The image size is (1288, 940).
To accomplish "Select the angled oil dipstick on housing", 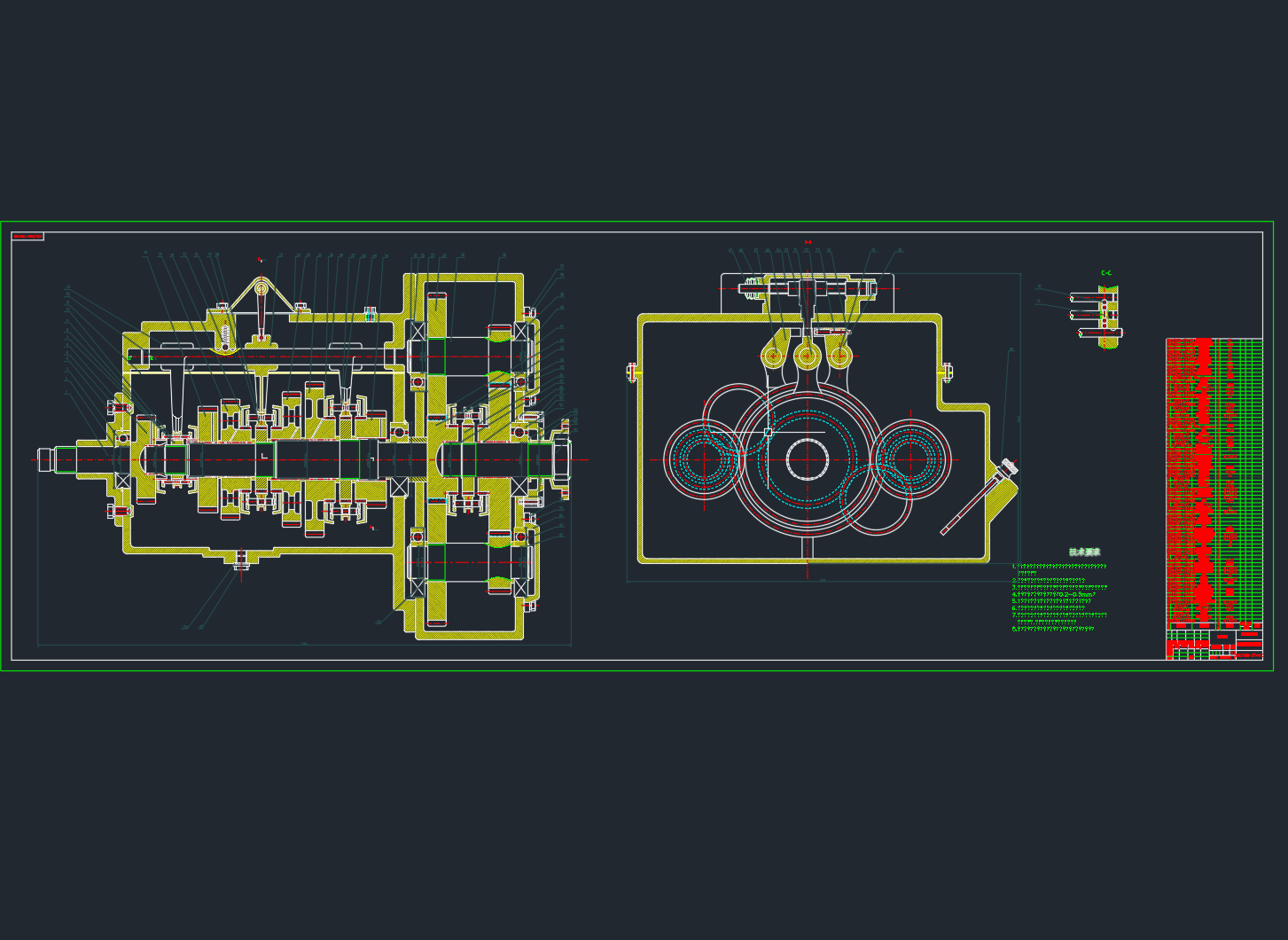I will [x=980, y=497].
